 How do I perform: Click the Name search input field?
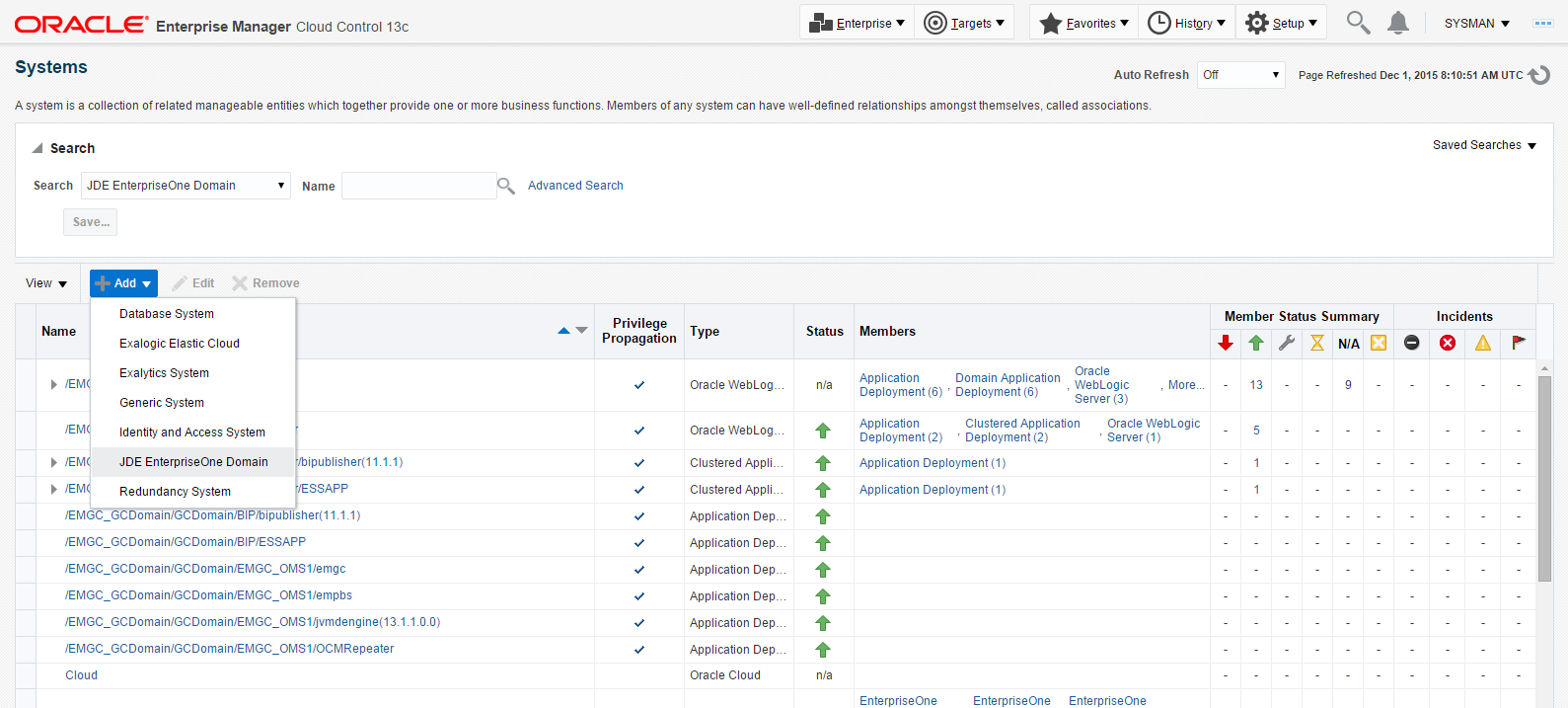pyautogui.click(x=418, y=186)
